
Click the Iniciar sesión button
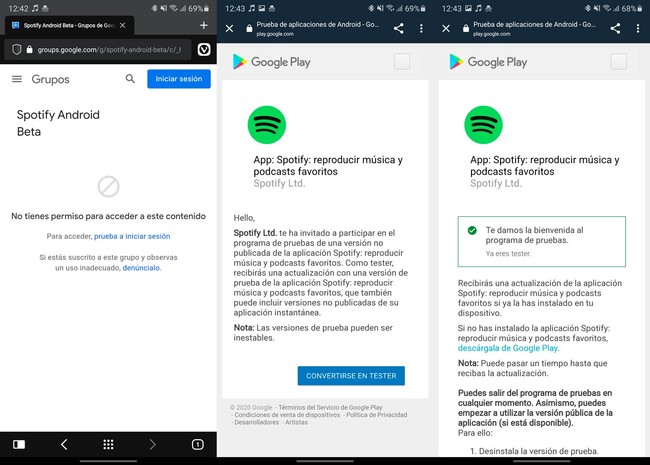pos(179,79)
